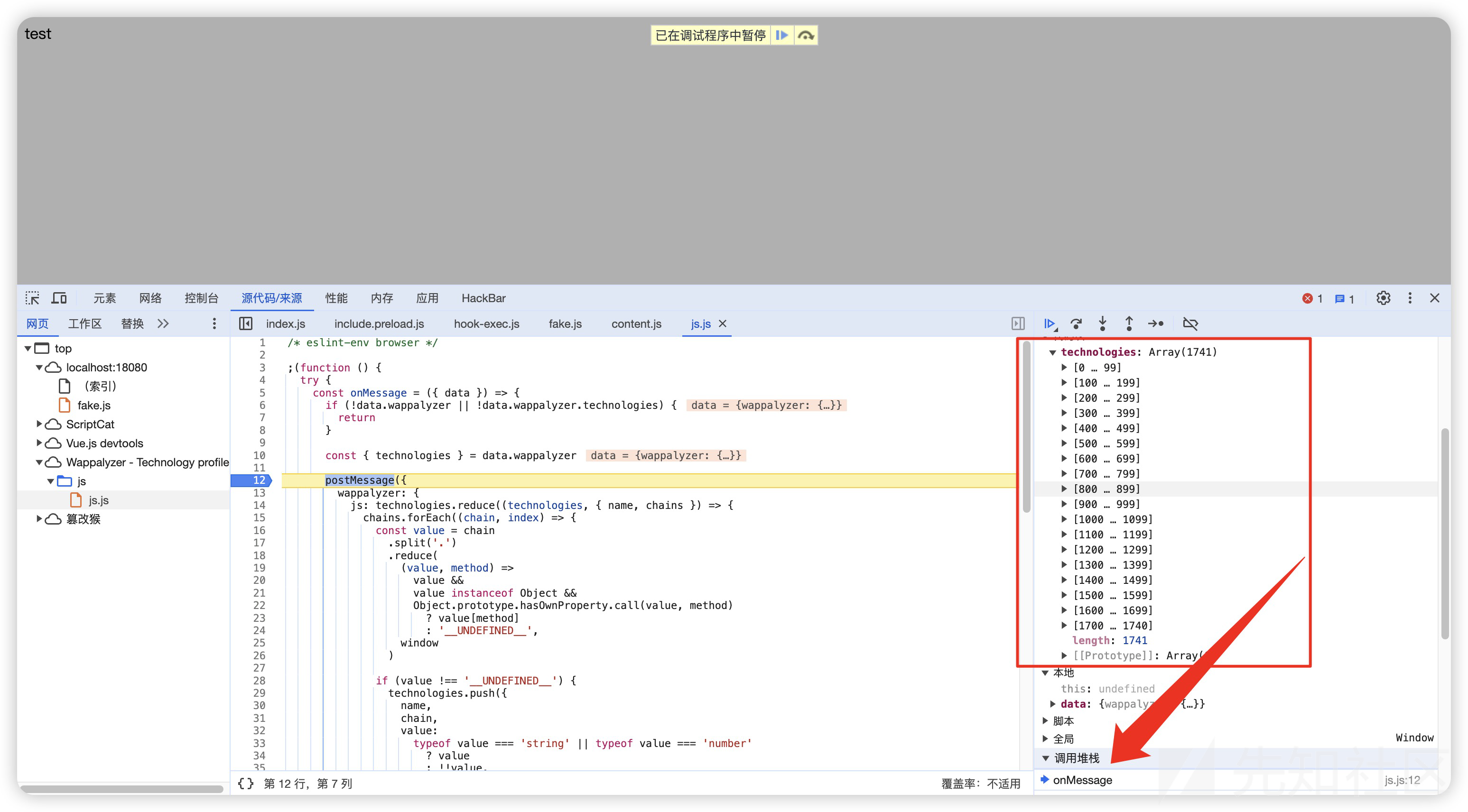This screenshot has height=812, width=1468.
Task: Toggle device toolbar icon
Action: (x=59, y=298)
